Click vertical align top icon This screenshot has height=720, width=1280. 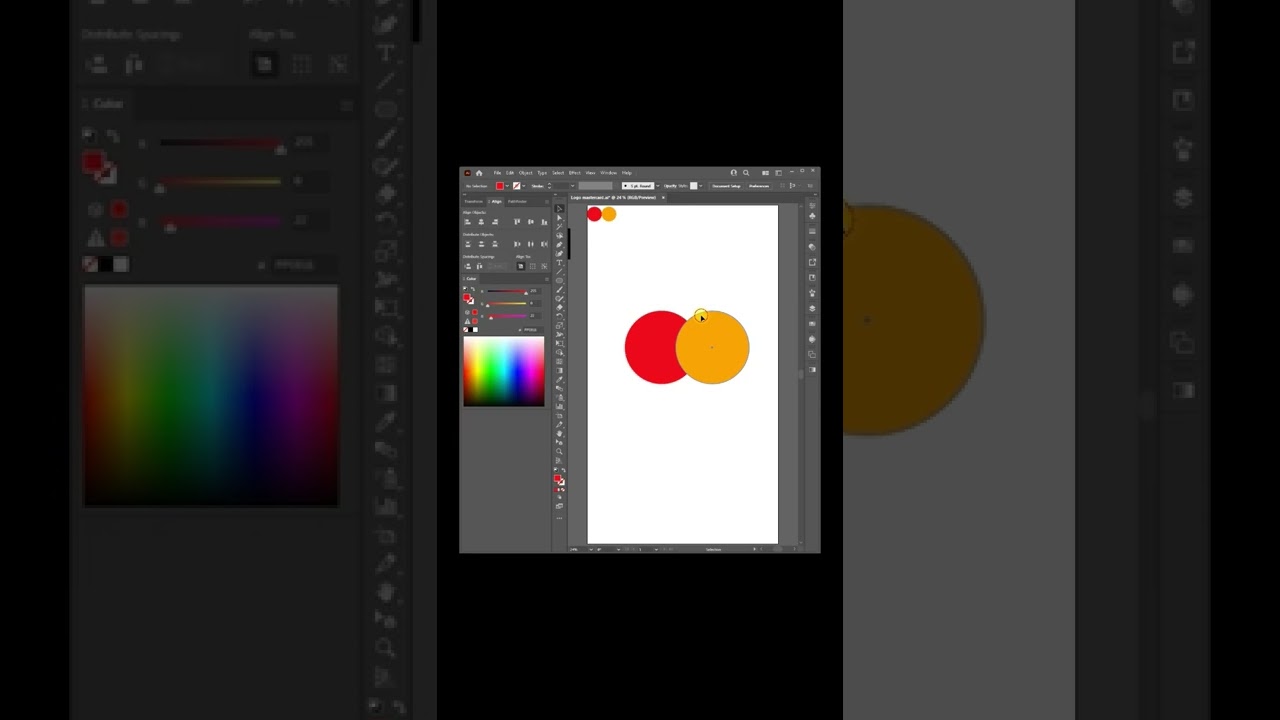pos(517,221)
